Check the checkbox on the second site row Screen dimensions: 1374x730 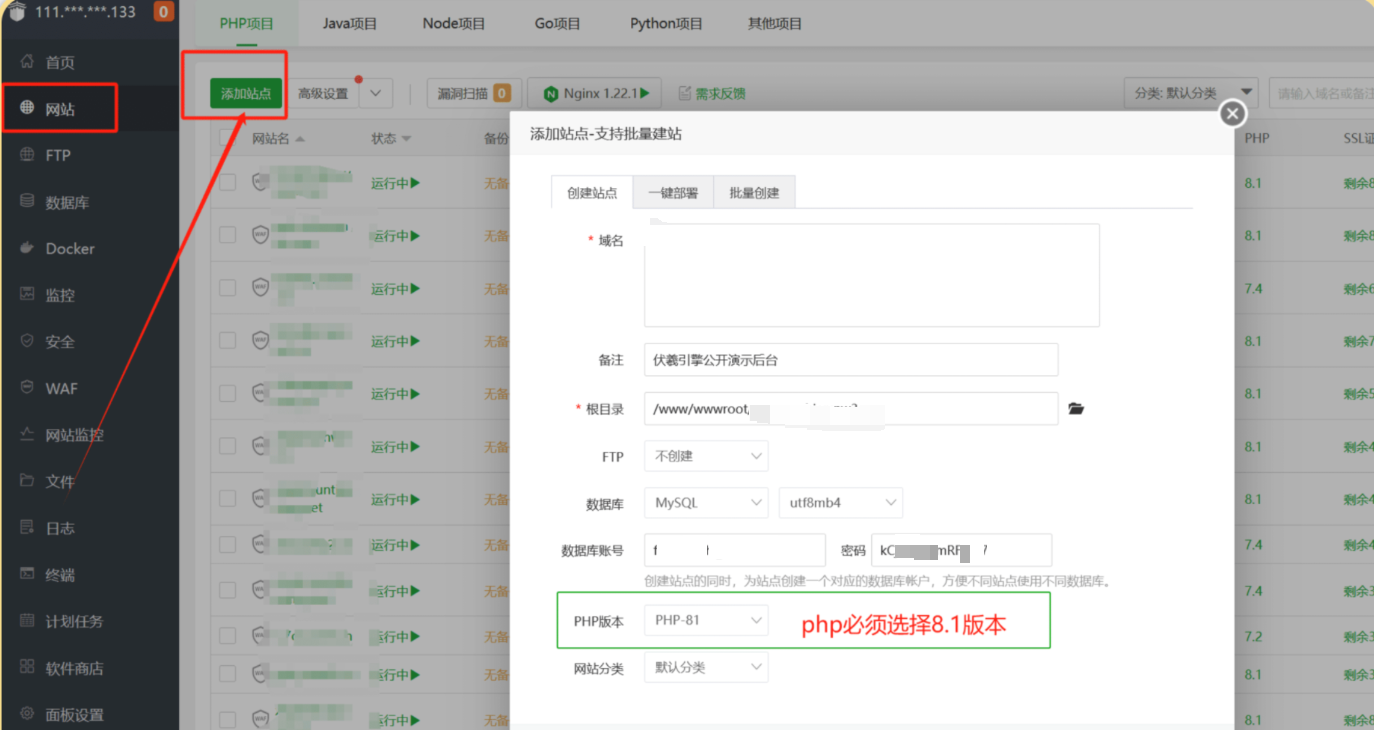pyautogui.click(x=226, y=235)
